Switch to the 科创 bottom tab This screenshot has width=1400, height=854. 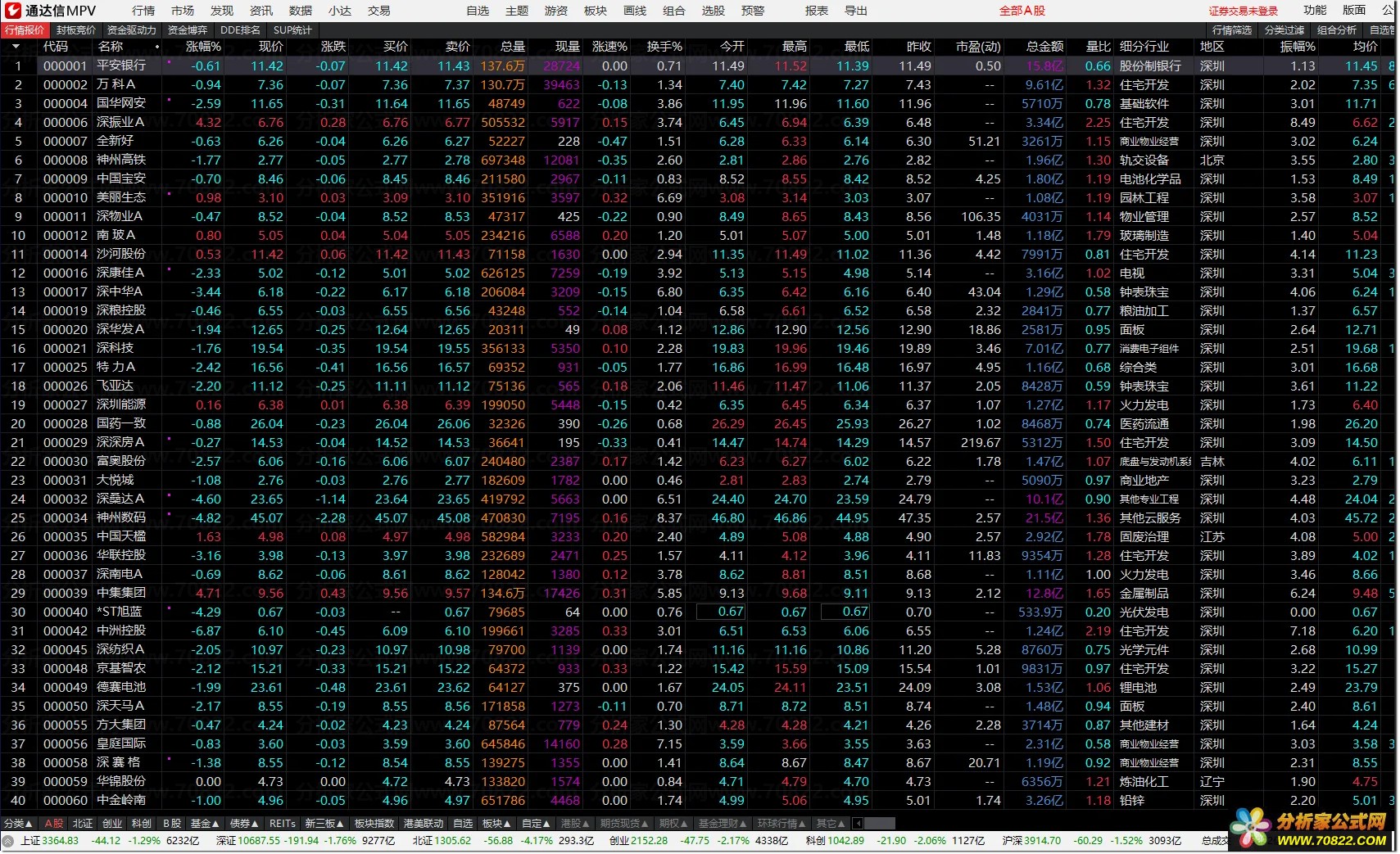pos(142,823)
